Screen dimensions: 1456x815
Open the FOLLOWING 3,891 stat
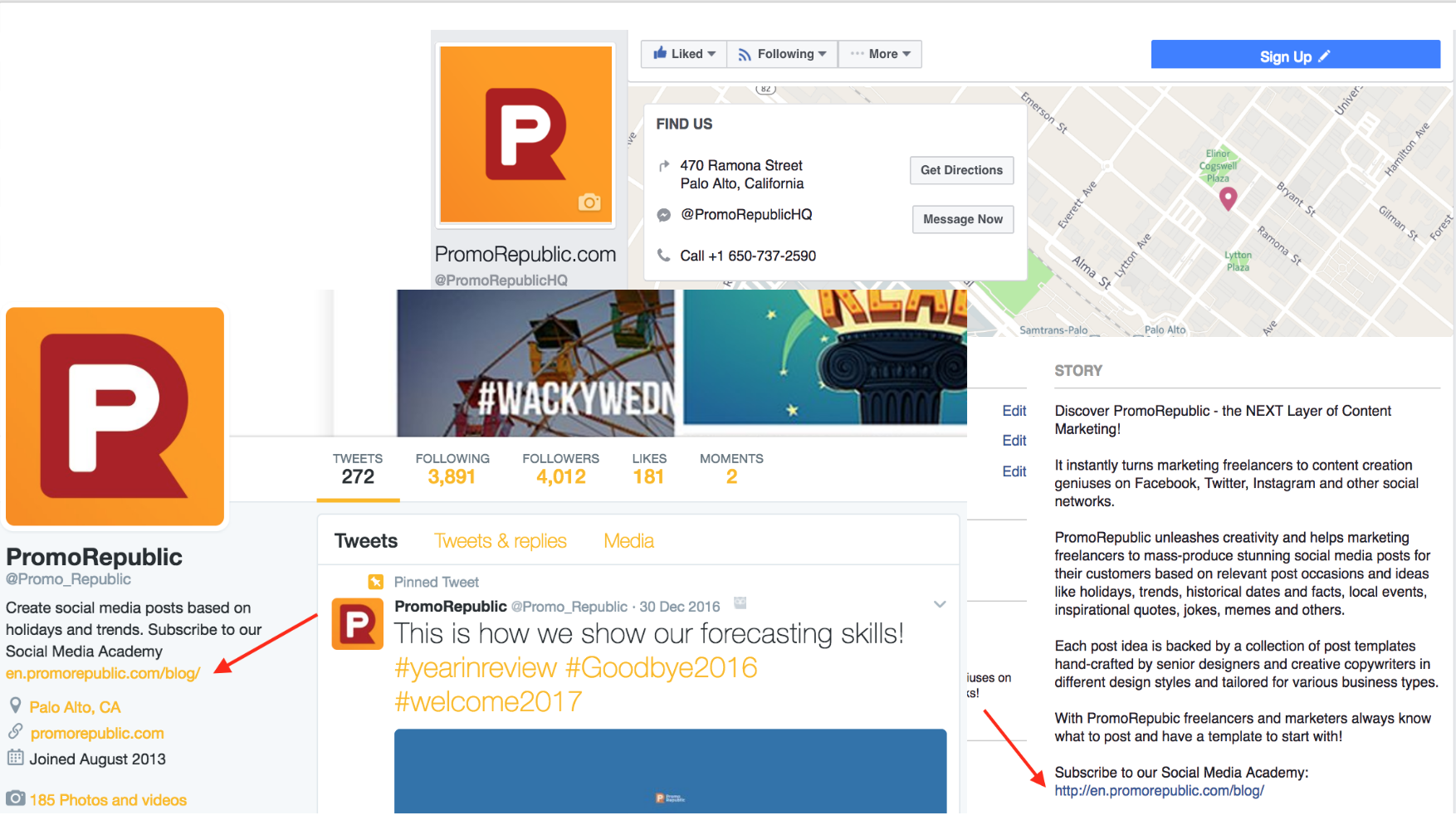click(452, 470)
